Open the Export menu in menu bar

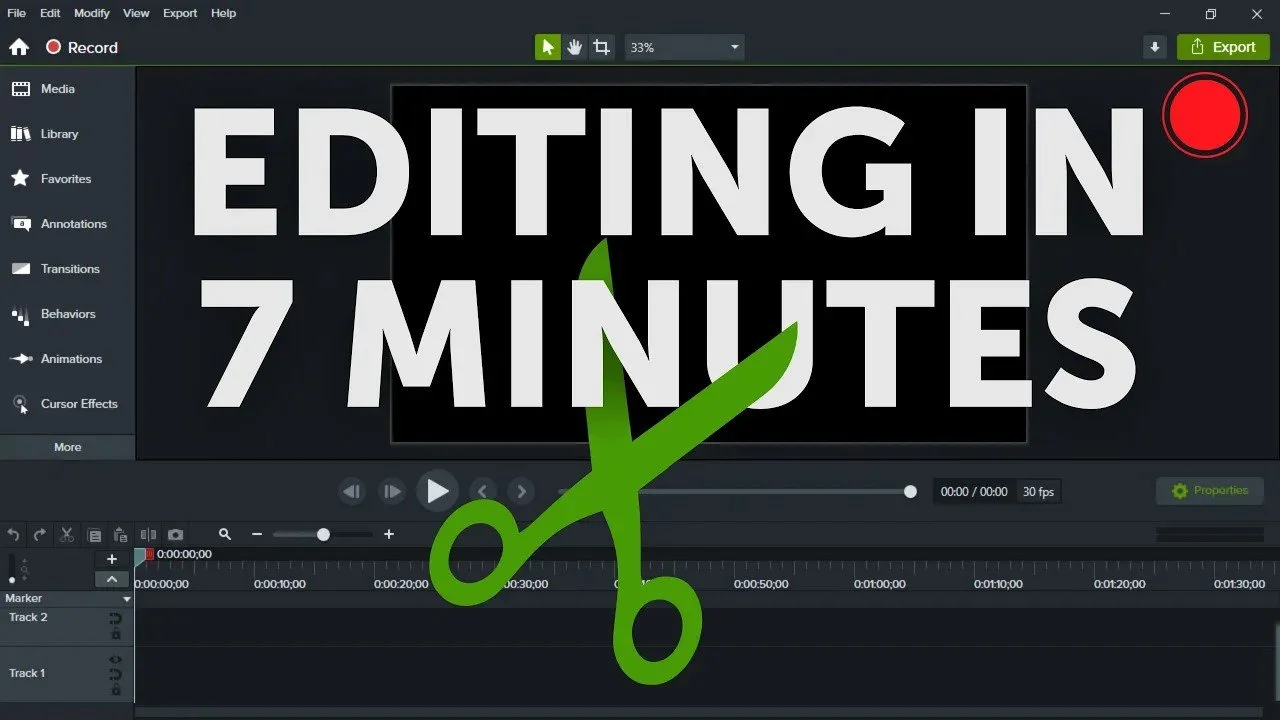tap(180, 13)
